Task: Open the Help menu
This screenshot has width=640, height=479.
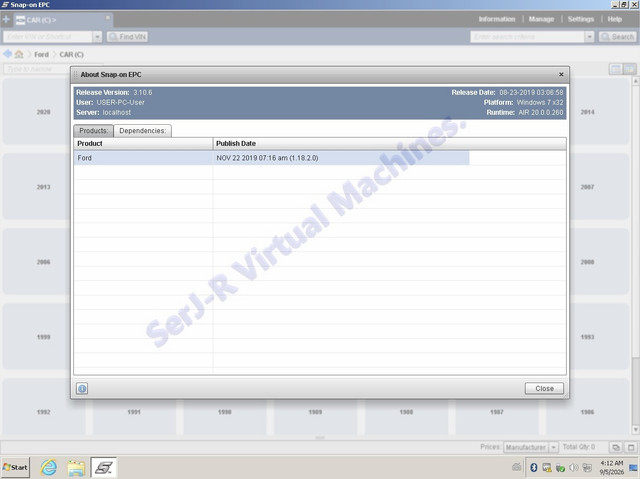Action: point(614,19)
